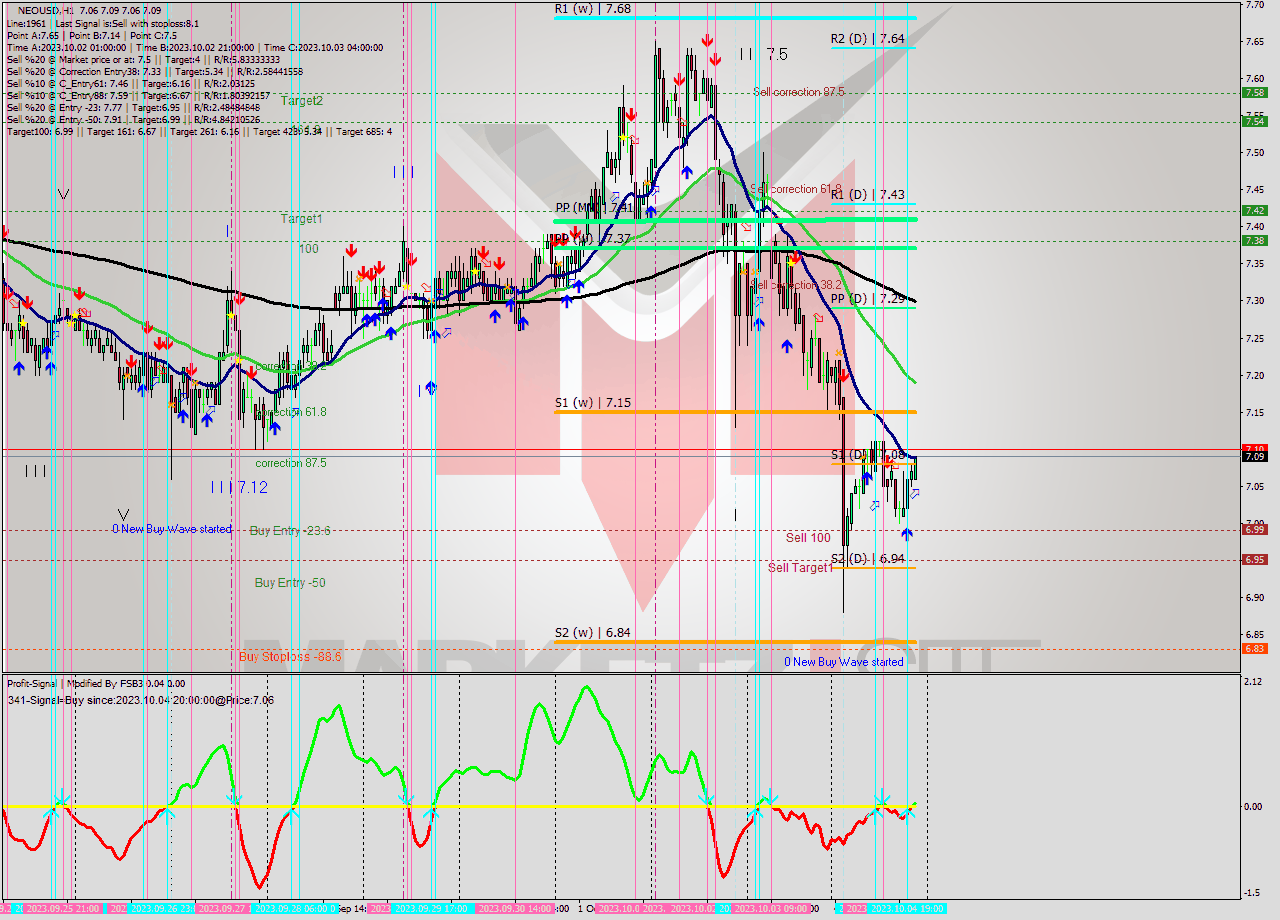Click the green 7.58 price tag

[1254, 92]
